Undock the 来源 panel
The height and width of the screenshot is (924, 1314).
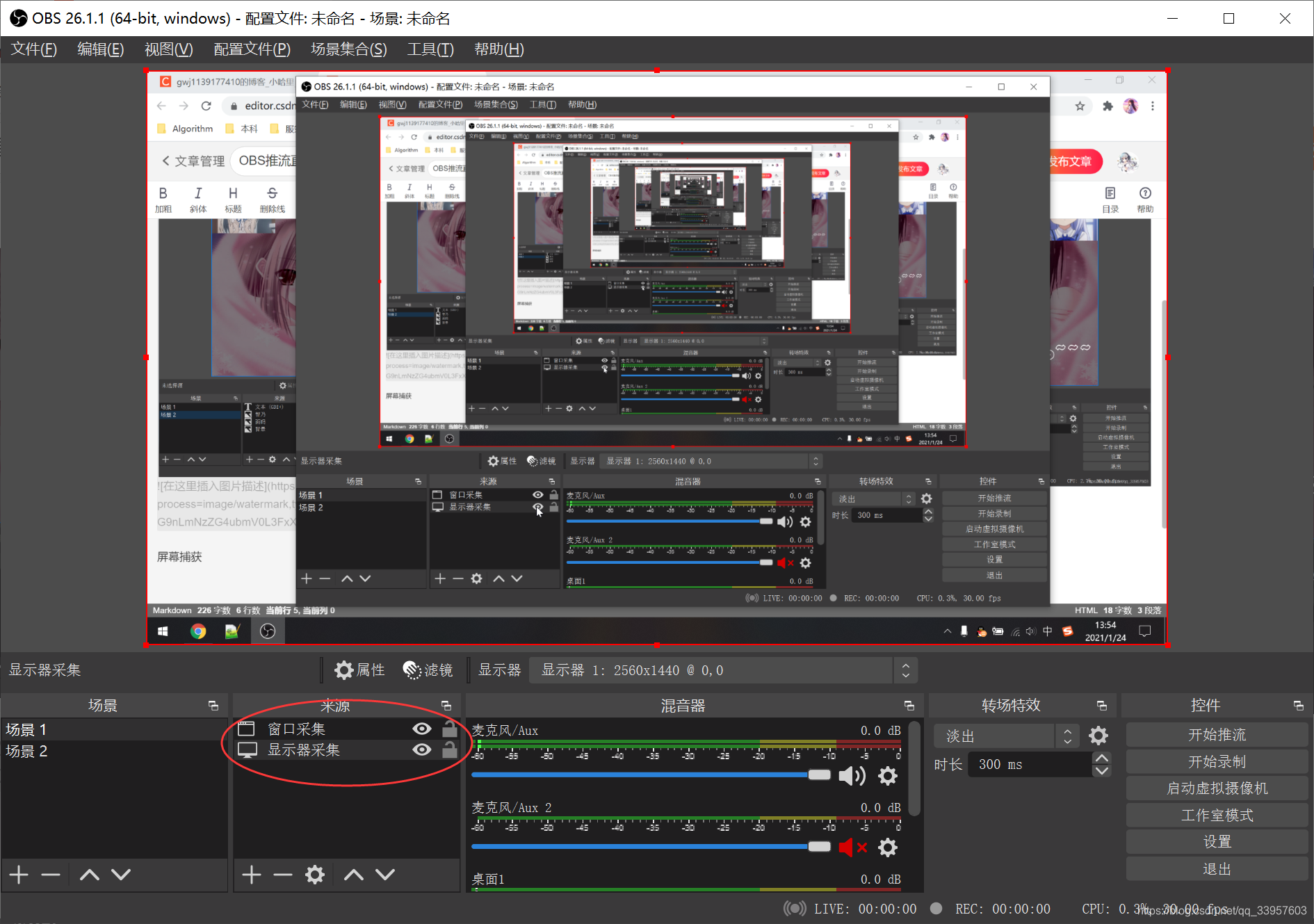tap(446, 706)
